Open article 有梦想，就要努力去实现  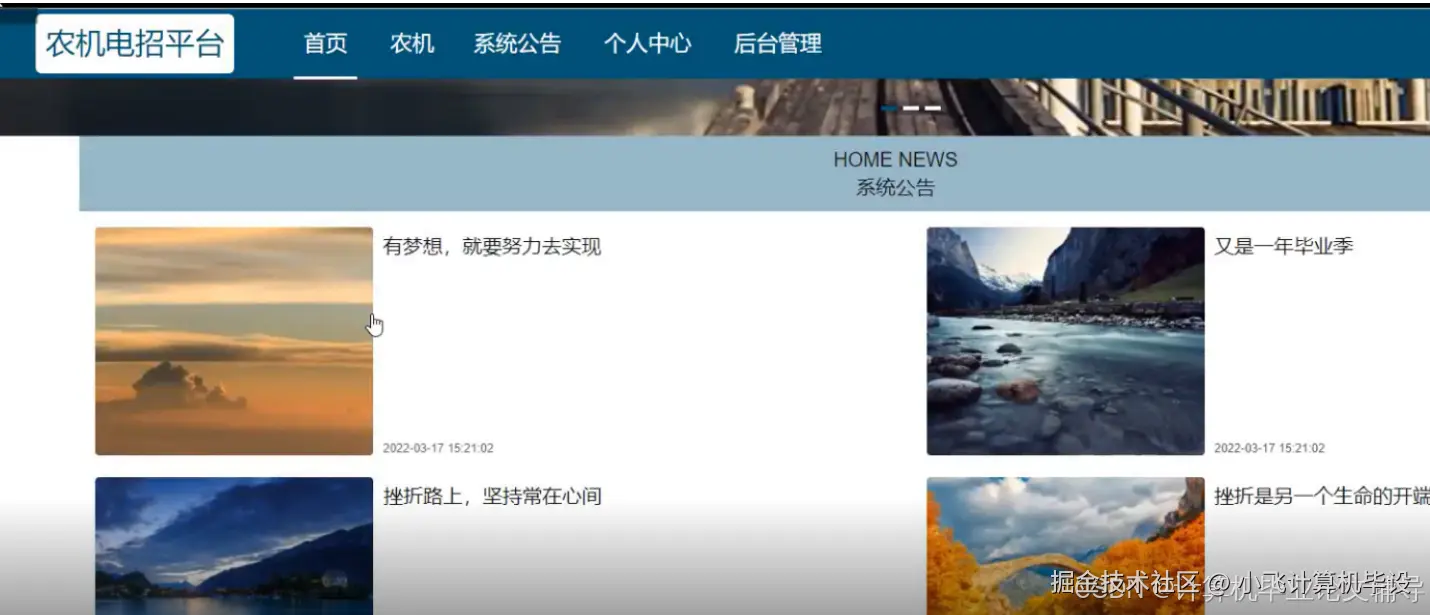pos(492,246)
